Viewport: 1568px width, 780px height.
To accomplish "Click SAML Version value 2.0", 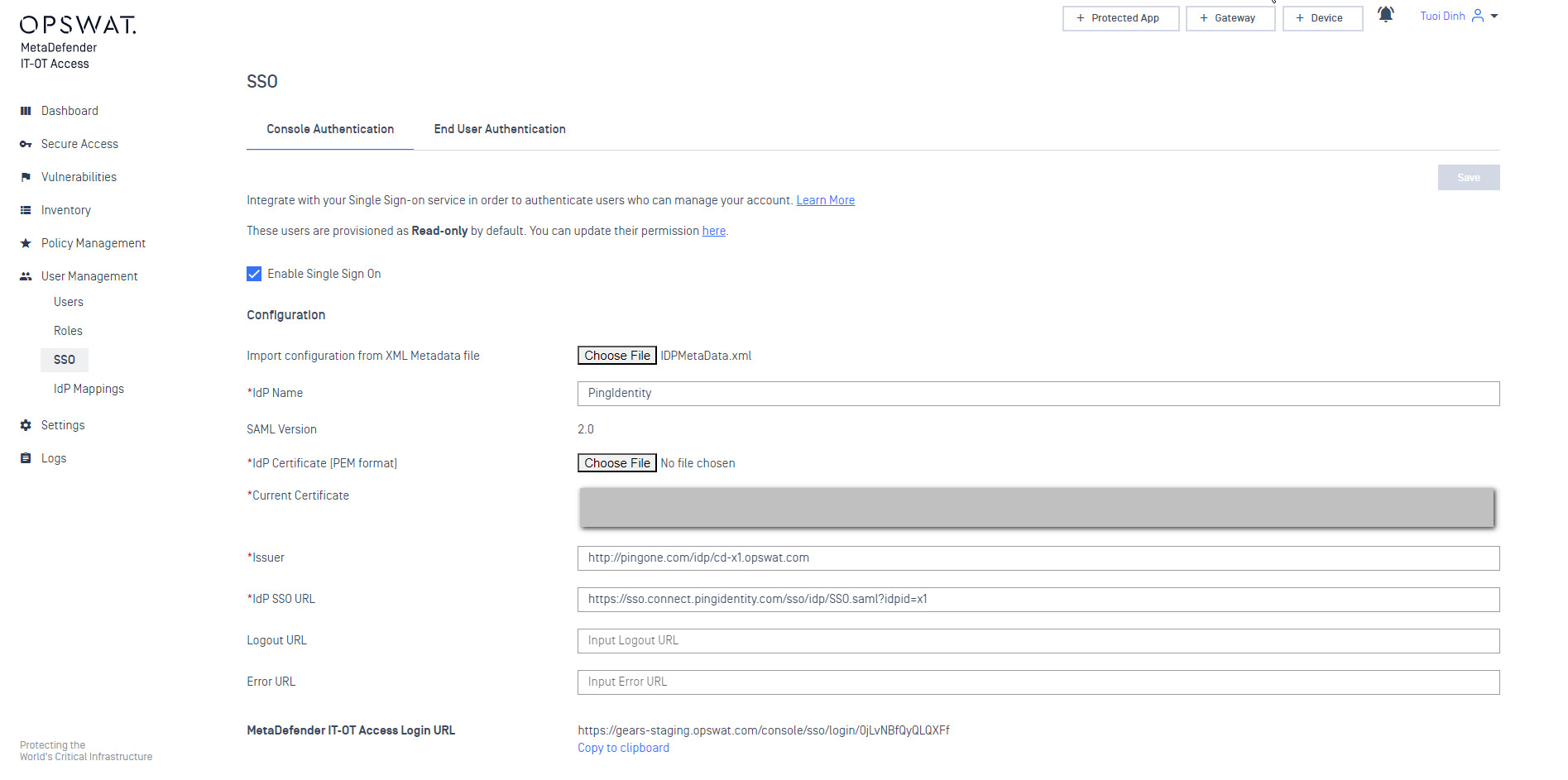I will click(x=586, y=429).
